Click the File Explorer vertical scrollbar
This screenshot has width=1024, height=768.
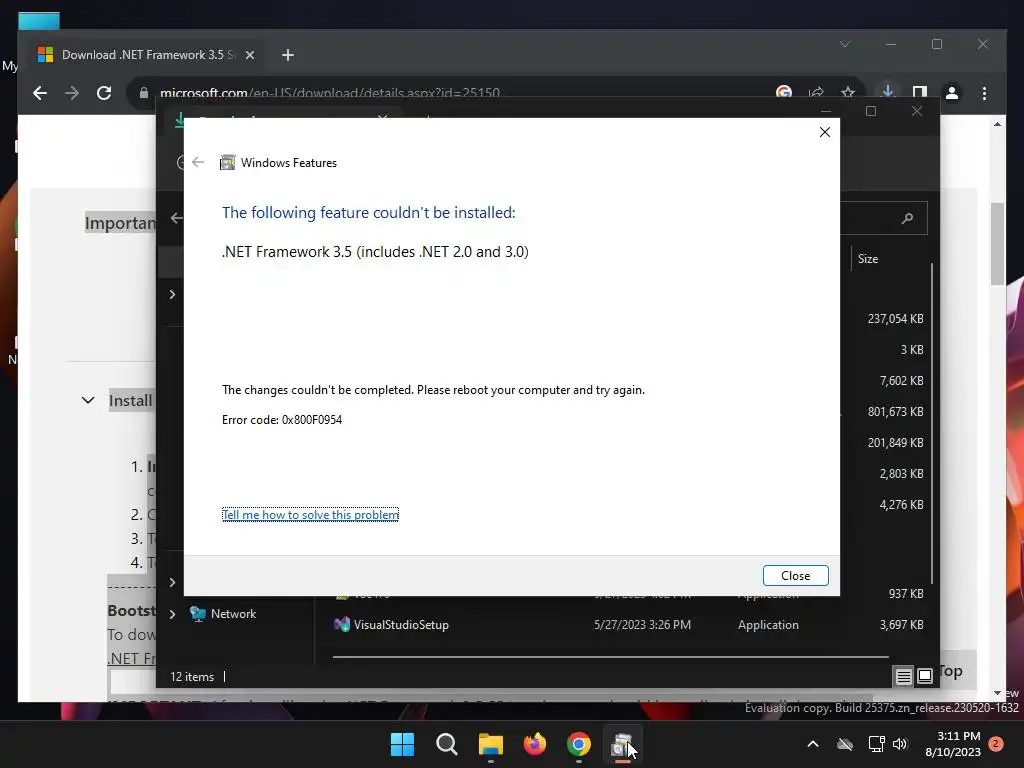[932, 423]
